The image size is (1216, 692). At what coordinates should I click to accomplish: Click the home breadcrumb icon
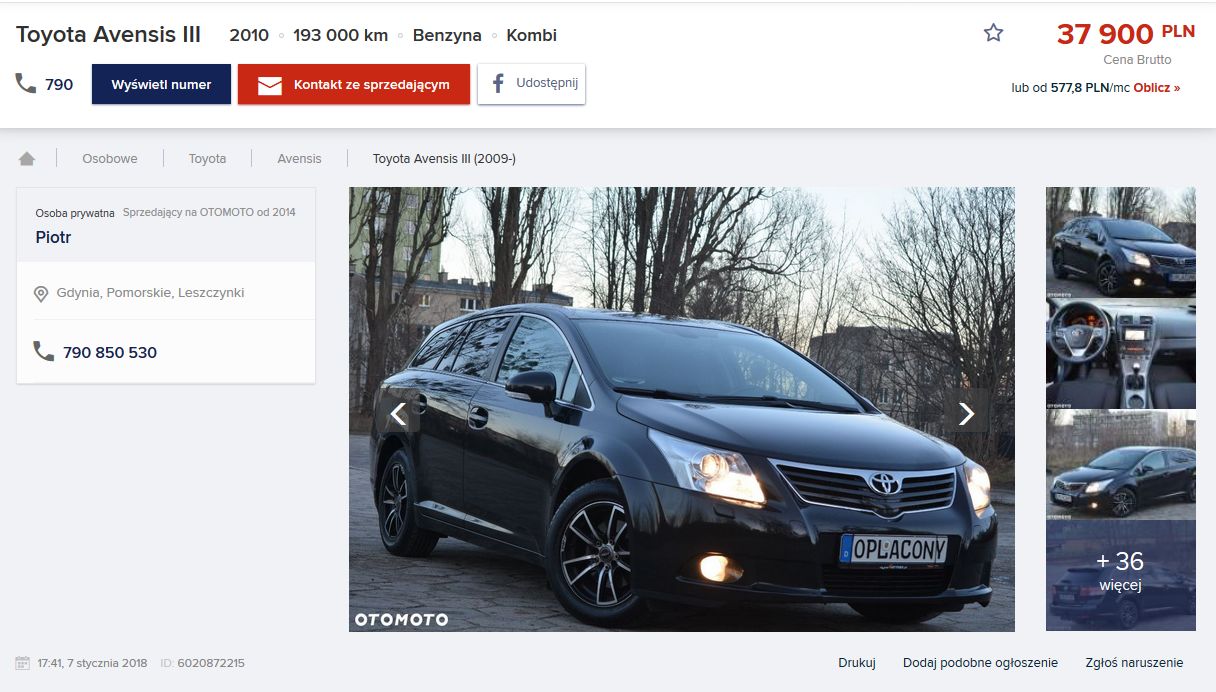click(x=27, y=158)
